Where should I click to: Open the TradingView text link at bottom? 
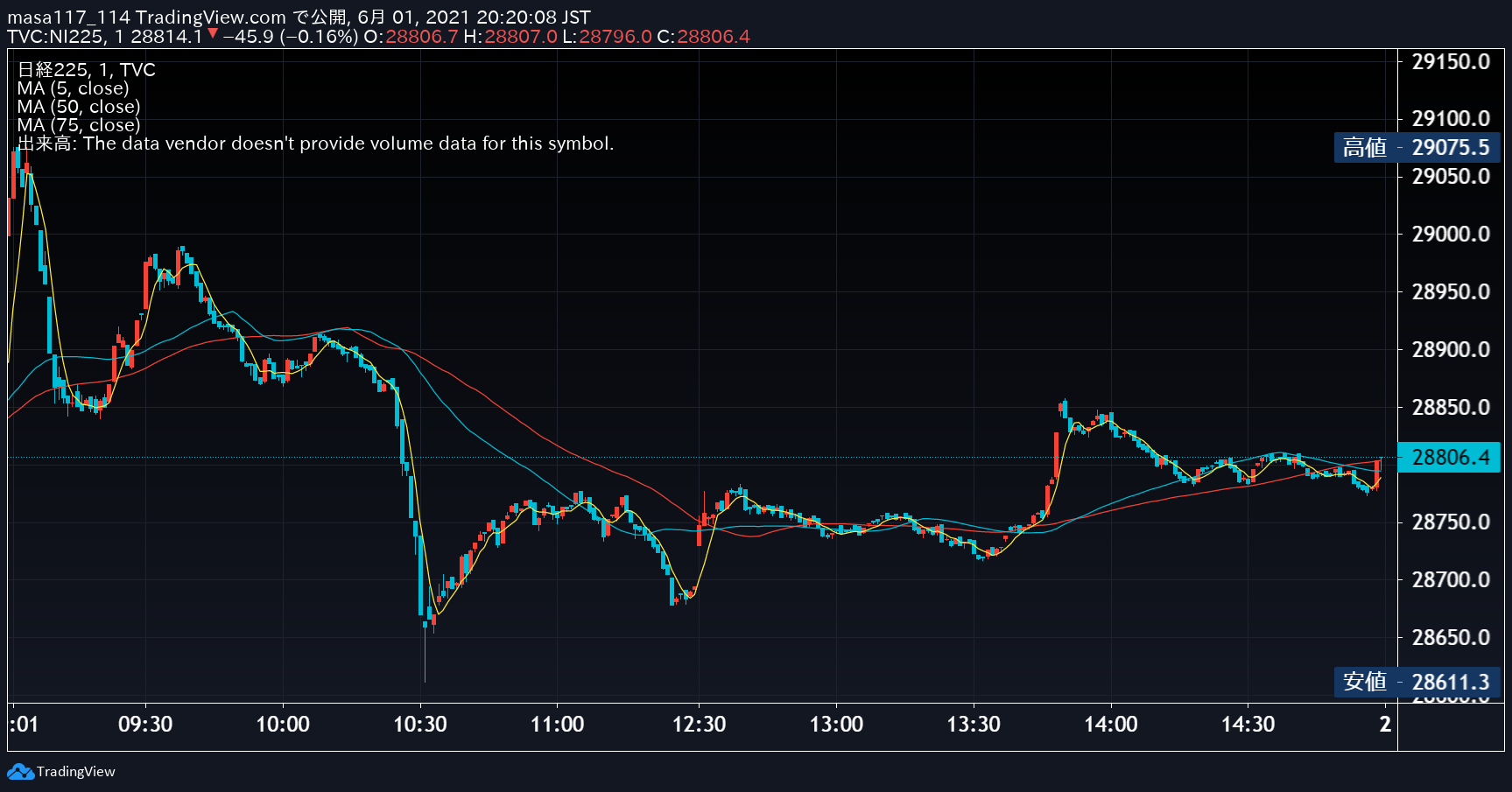coord(76,772)
